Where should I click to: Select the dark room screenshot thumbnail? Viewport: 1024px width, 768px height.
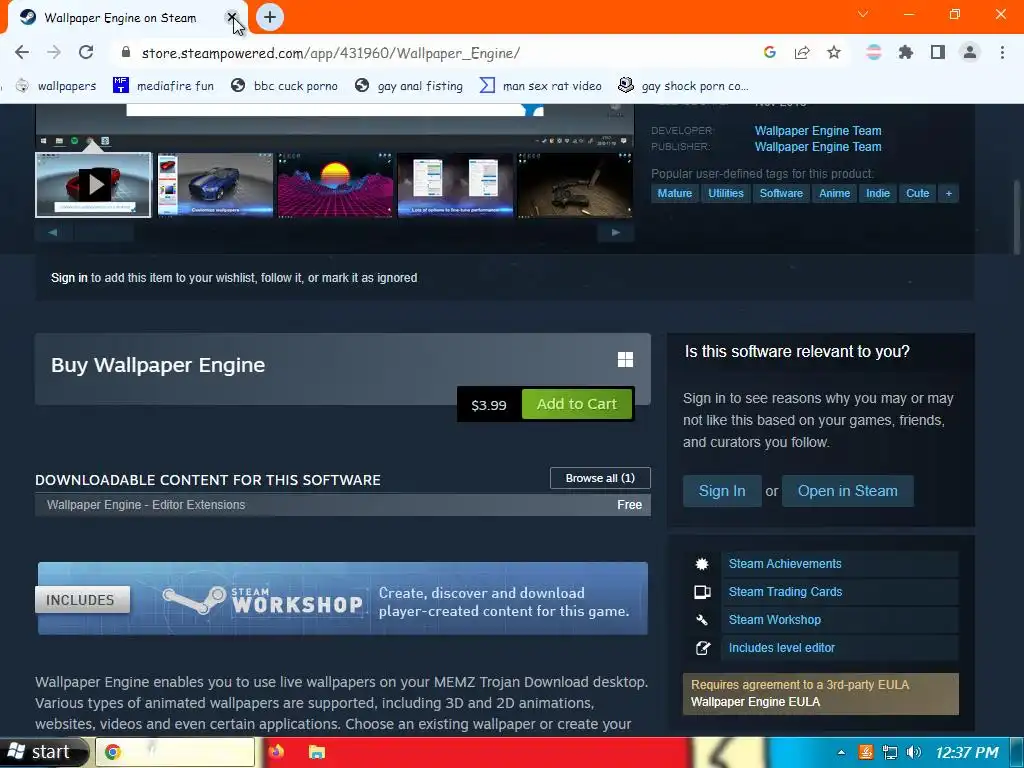click(575, 185)
